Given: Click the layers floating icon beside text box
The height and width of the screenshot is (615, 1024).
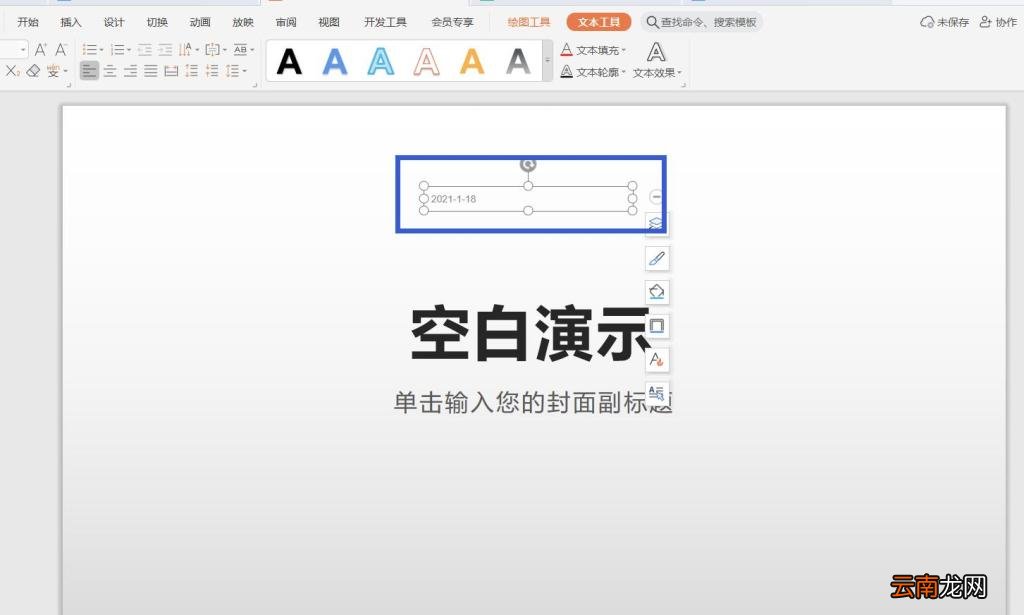Looking at the screenshot, I should click(656, 224).
